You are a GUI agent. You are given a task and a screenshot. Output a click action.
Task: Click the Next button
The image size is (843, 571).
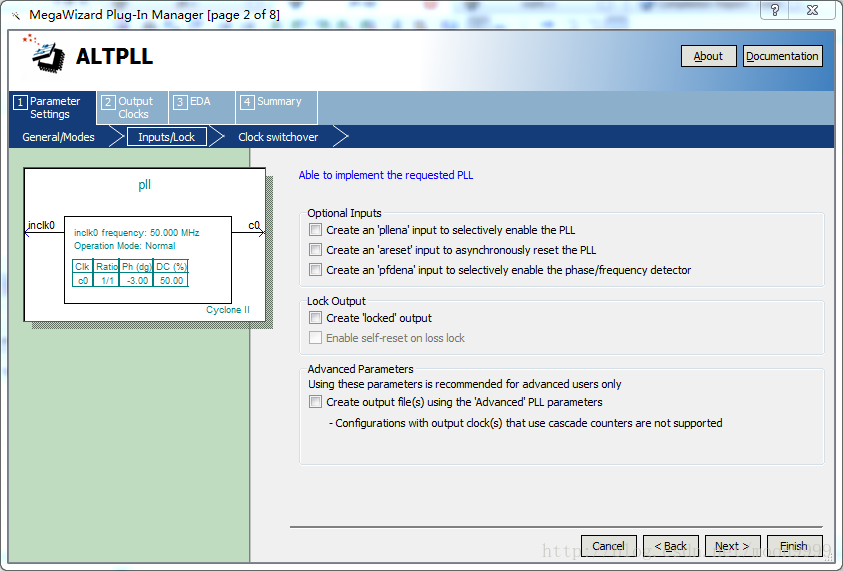click(732, 546)
